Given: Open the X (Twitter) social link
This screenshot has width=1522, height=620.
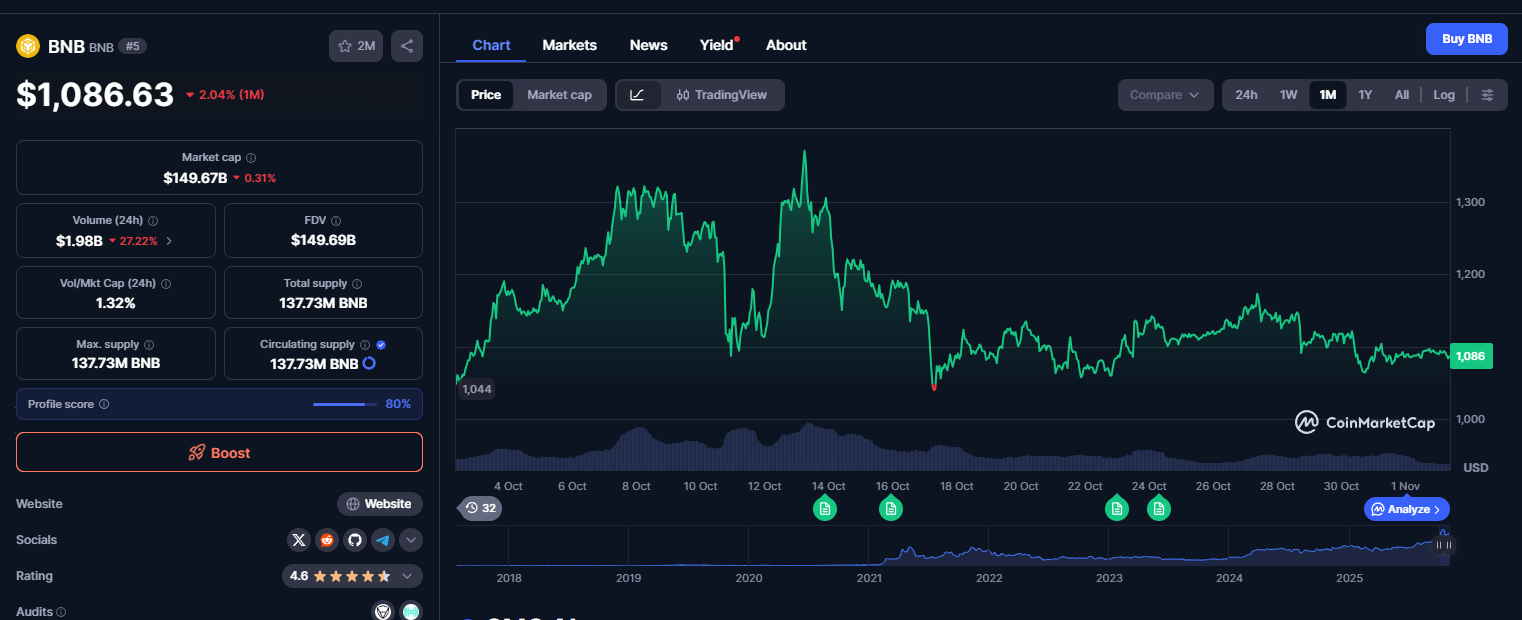Looking at the screenshot, I should pyautogui.click(x=299, y=541).
